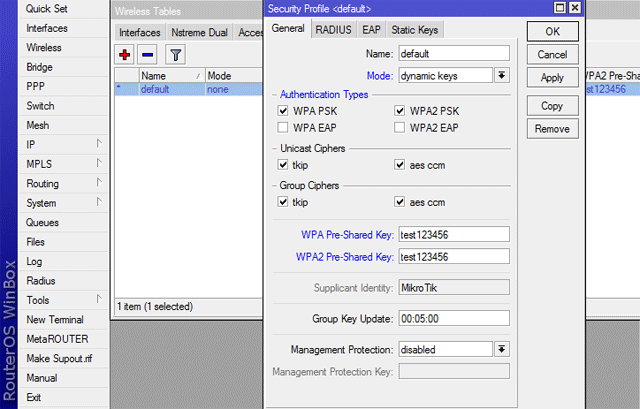The height and width of the screenshot is (409, 640).
Task: Open Radius in the sidebar menu
Action: pyautogui.click(x=63, y=281)
